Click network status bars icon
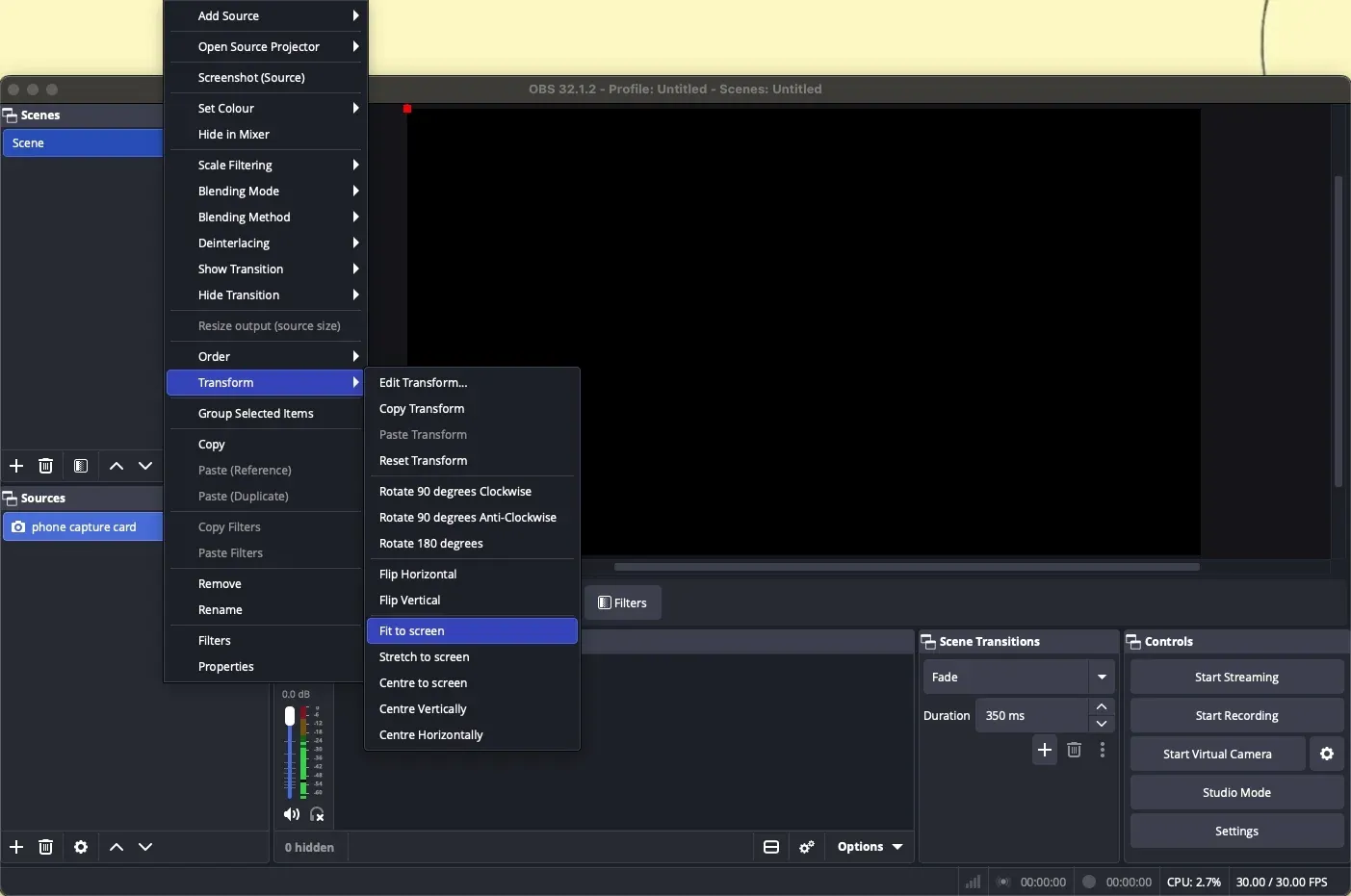The width and height of the screenshot is (1351, 896). click(974, 883)
